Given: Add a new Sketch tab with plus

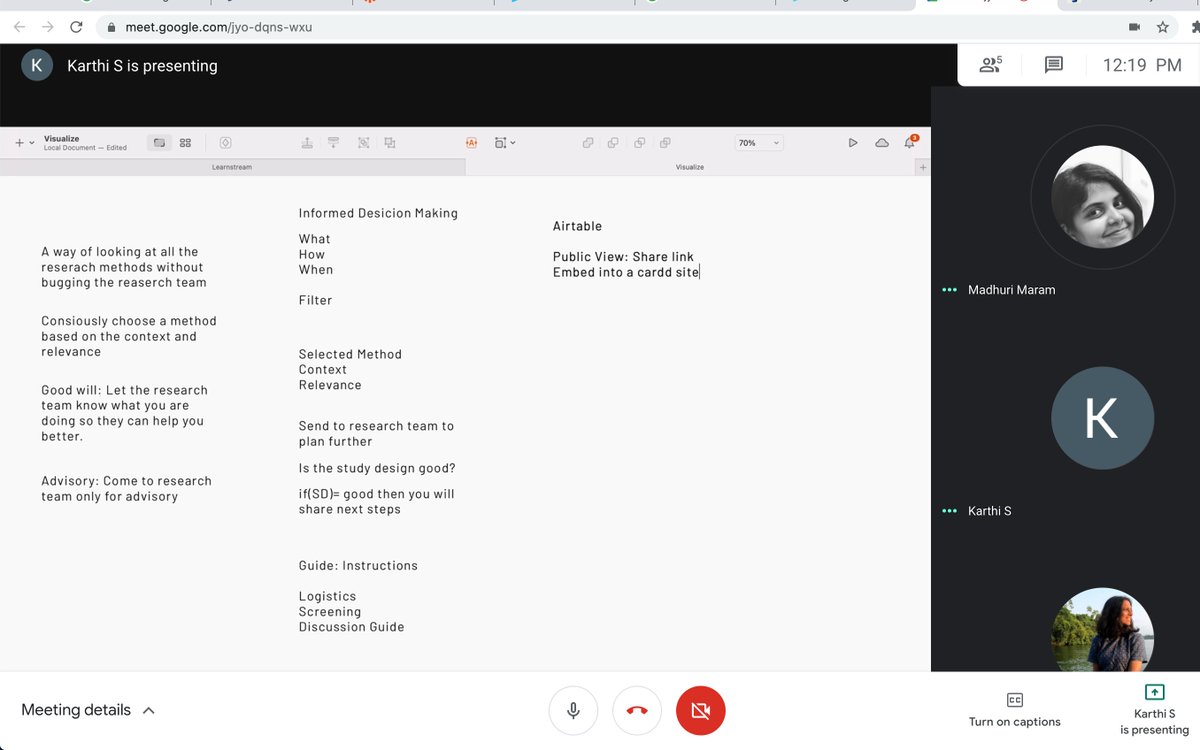Looking at the screenshot, I should click(x=923, y=167).
